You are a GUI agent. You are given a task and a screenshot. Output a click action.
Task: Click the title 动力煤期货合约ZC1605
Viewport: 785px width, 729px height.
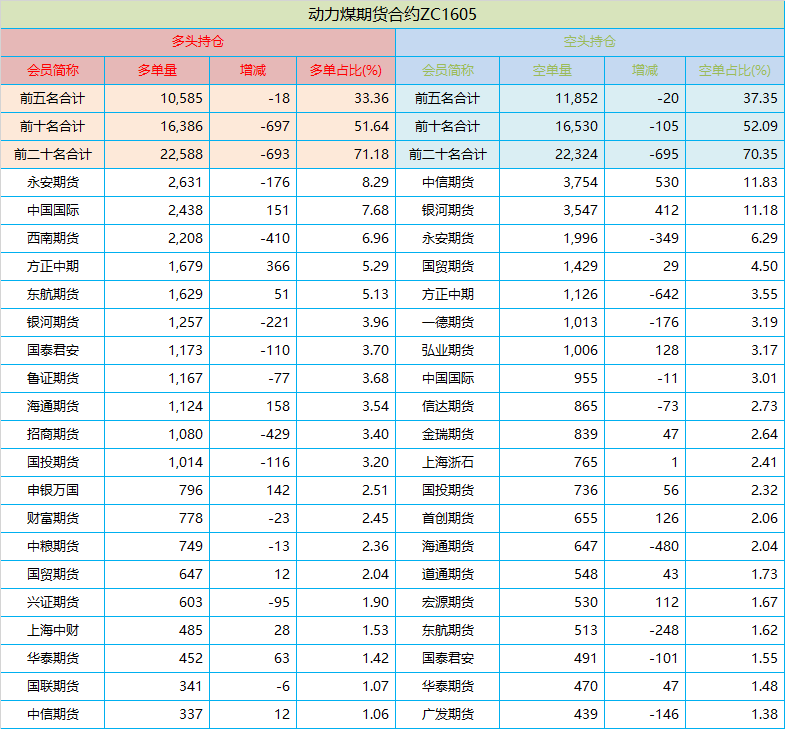coord(392,15)
